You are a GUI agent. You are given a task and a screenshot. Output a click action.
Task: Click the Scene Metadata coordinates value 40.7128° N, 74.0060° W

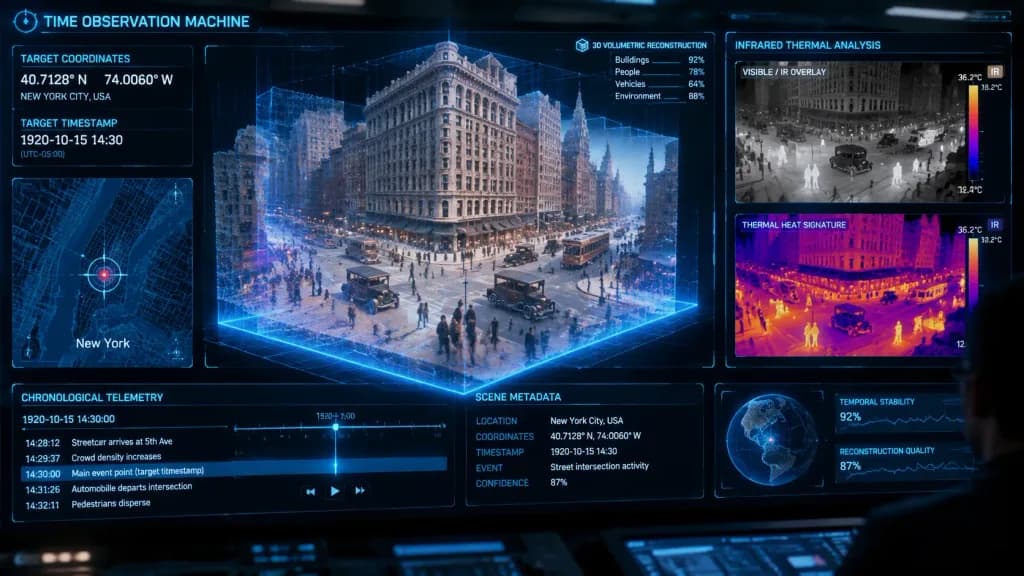596,436
